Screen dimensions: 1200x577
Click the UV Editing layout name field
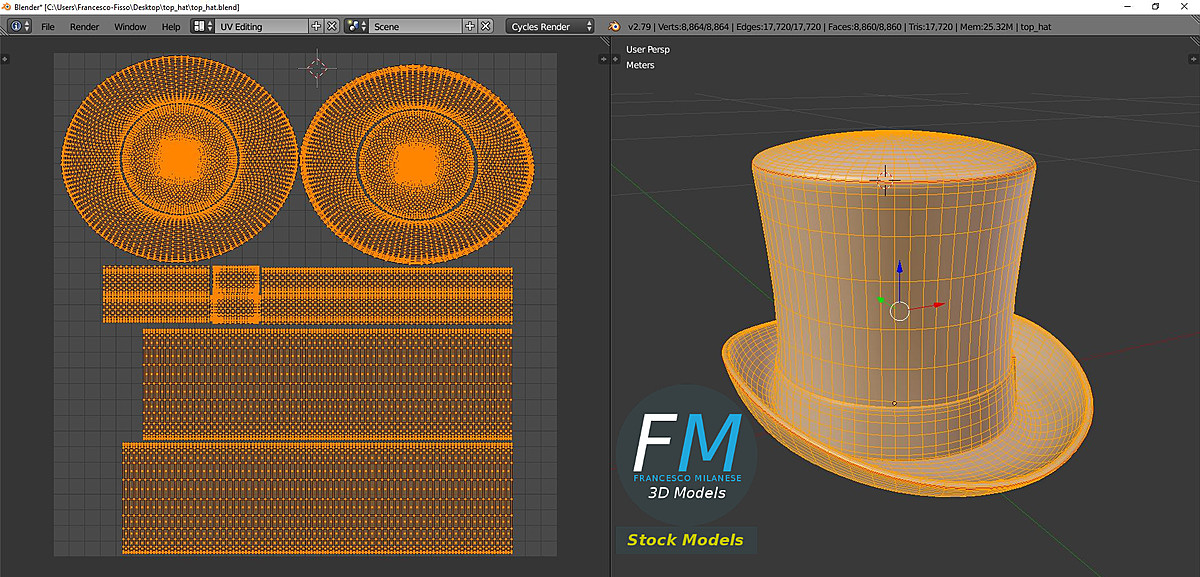tap(260, 27)
